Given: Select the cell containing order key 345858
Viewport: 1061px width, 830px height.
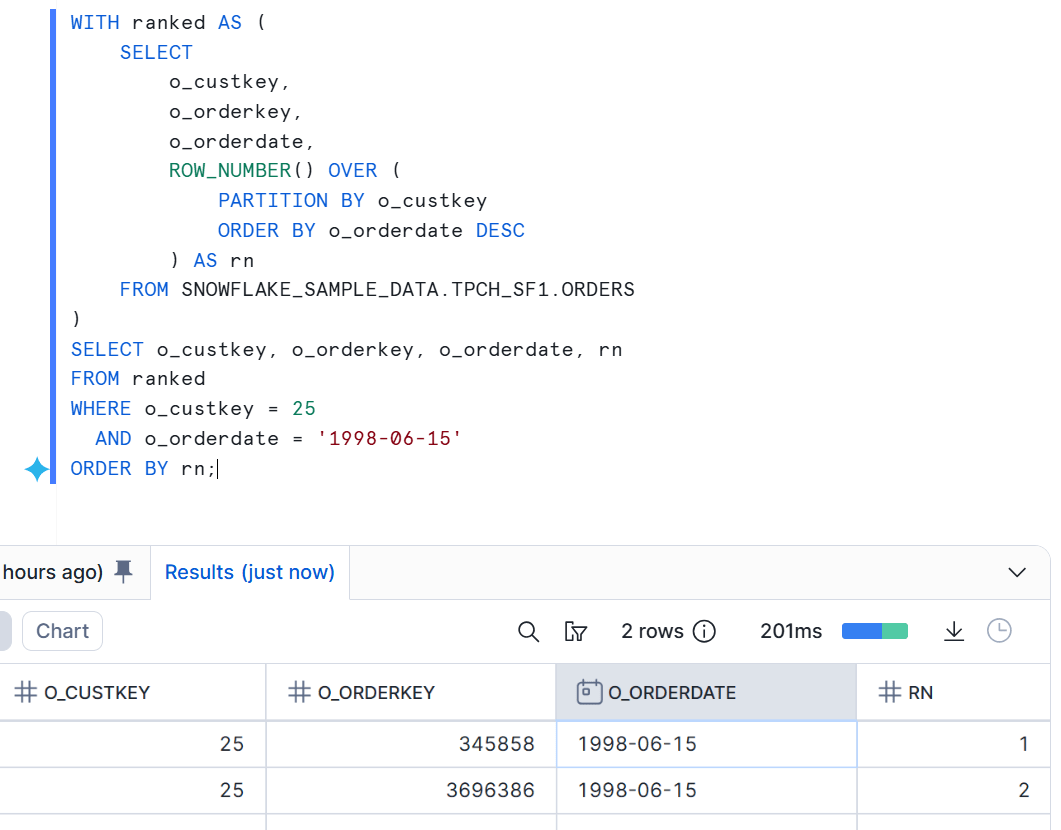Looking at the screenshot, I should [x=410, y=744].
